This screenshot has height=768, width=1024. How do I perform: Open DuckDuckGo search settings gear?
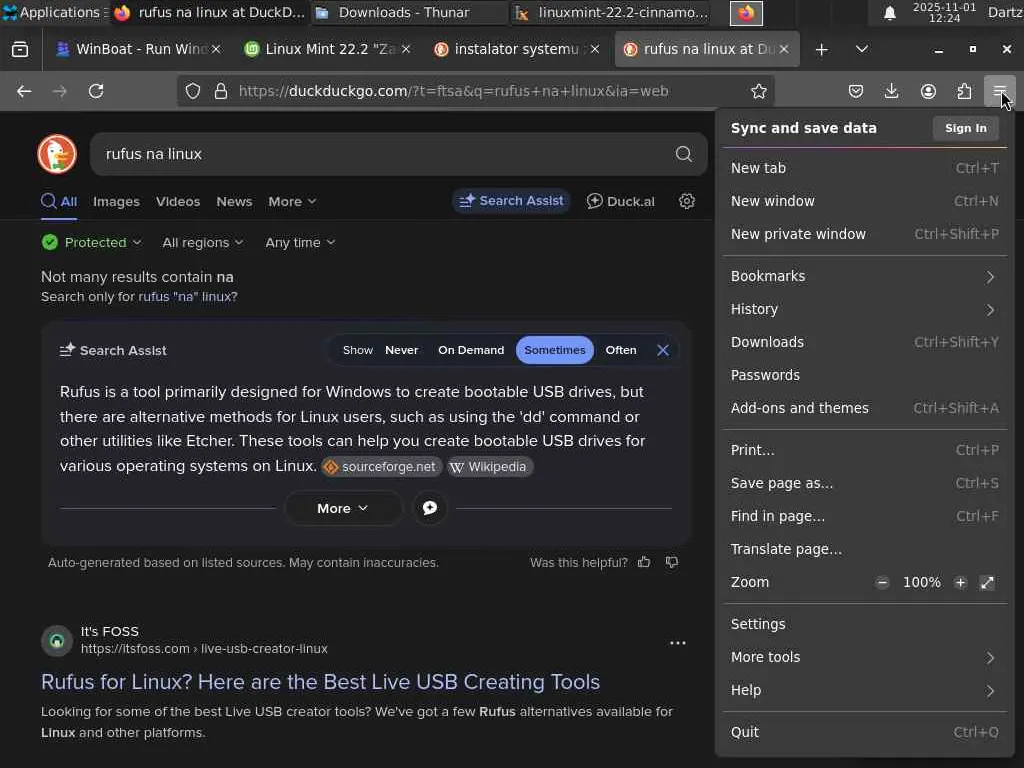point(686,201)
